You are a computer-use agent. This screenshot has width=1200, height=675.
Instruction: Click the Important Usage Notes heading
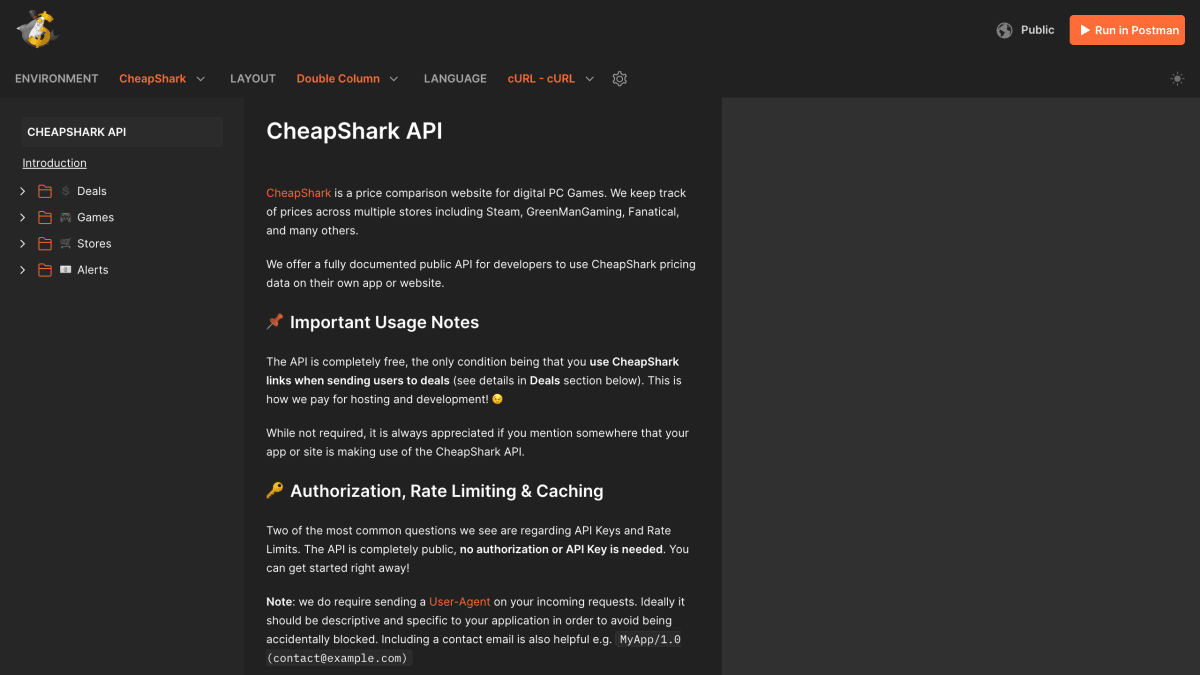pyautogui.click(x=384, y=322)
